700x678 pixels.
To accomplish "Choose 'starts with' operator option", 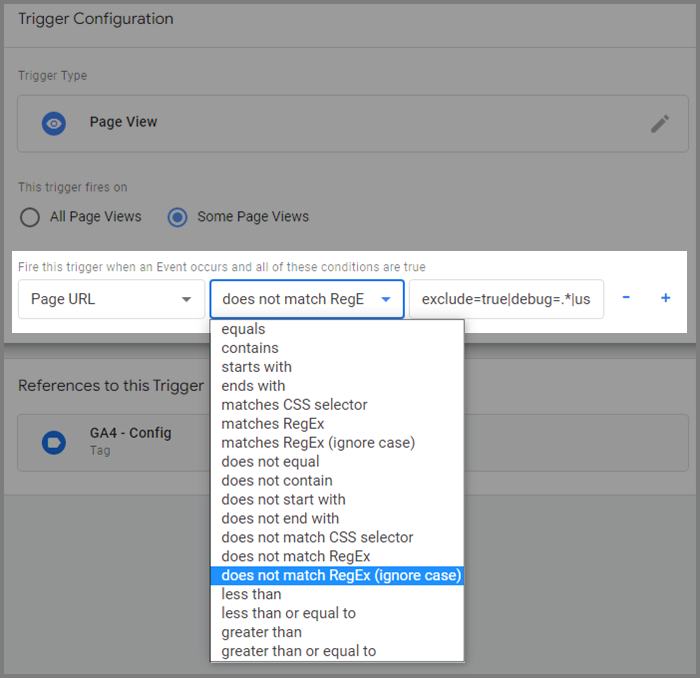I will [337, 367].
